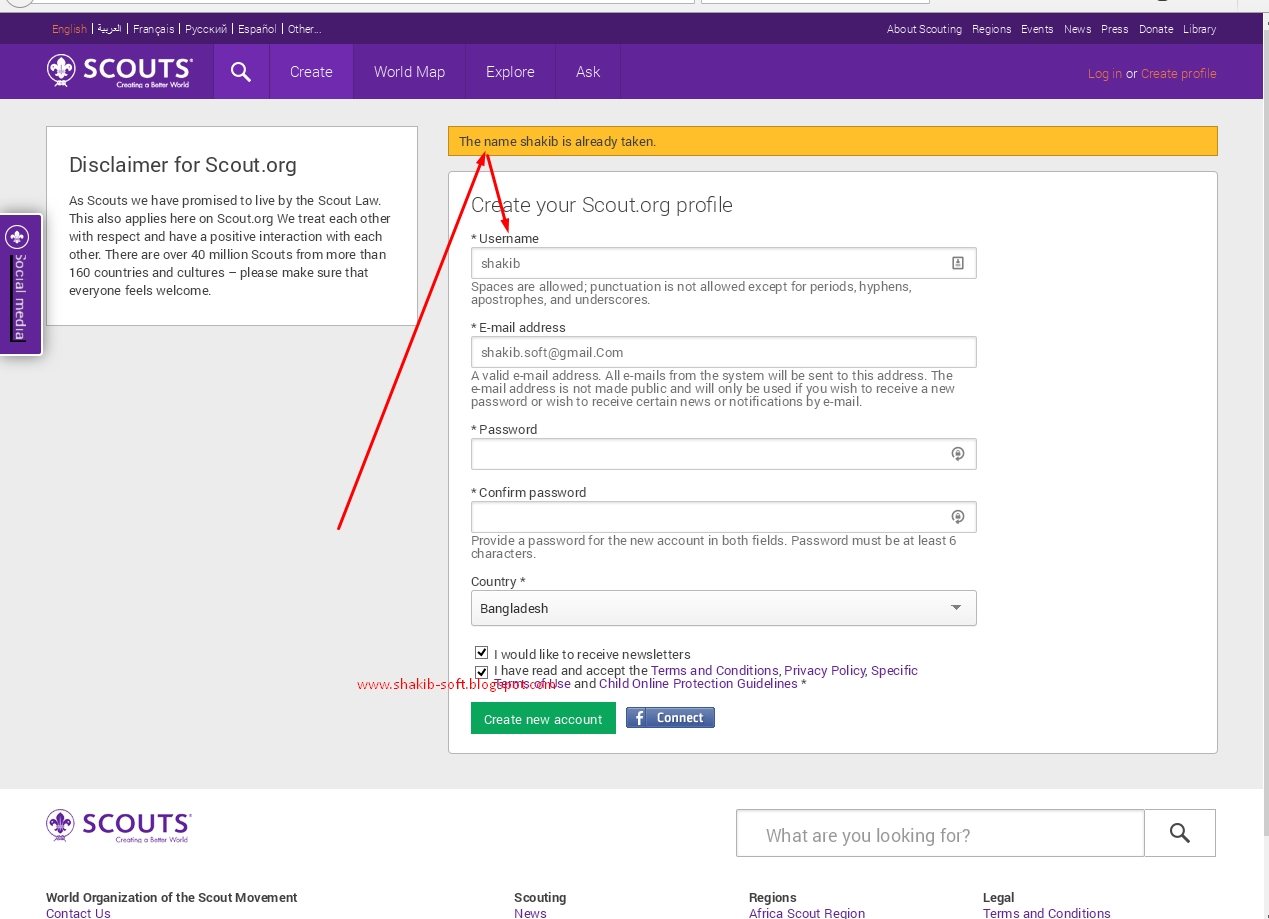1269x919 pixels.
Task: Click the key icon in Confirm password field
Action: coord(957,517)
